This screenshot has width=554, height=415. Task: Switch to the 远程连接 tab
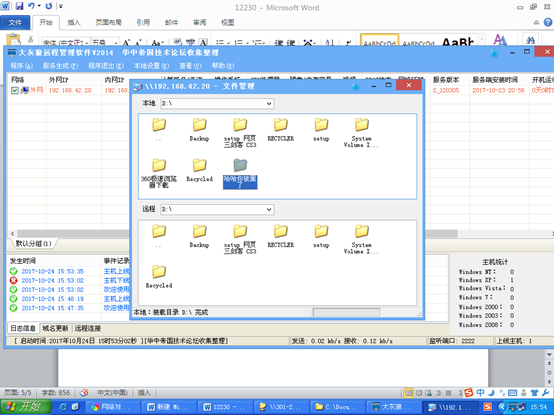pyautogui.click(x=88, y=328)
